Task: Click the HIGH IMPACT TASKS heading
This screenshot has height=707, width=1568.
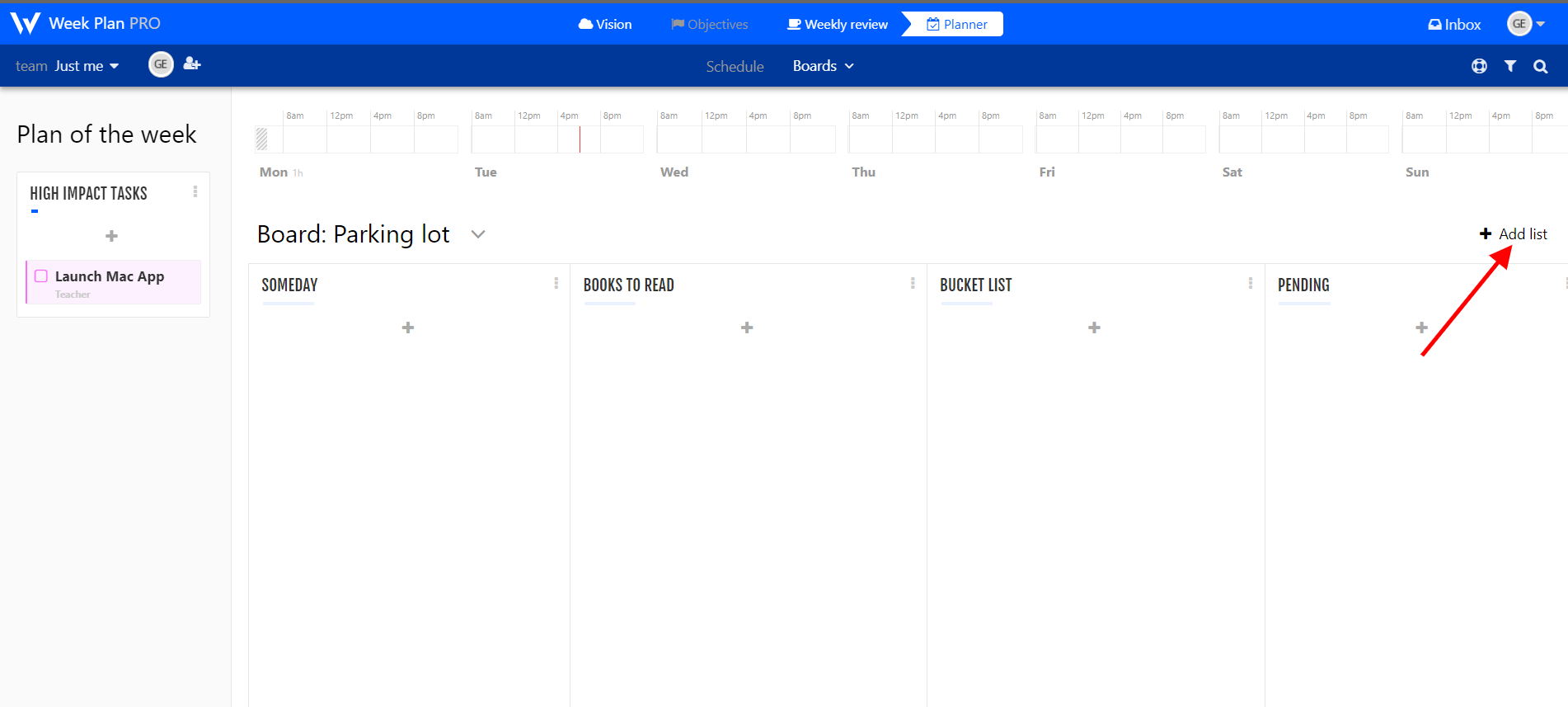Action: click(89, 194)
